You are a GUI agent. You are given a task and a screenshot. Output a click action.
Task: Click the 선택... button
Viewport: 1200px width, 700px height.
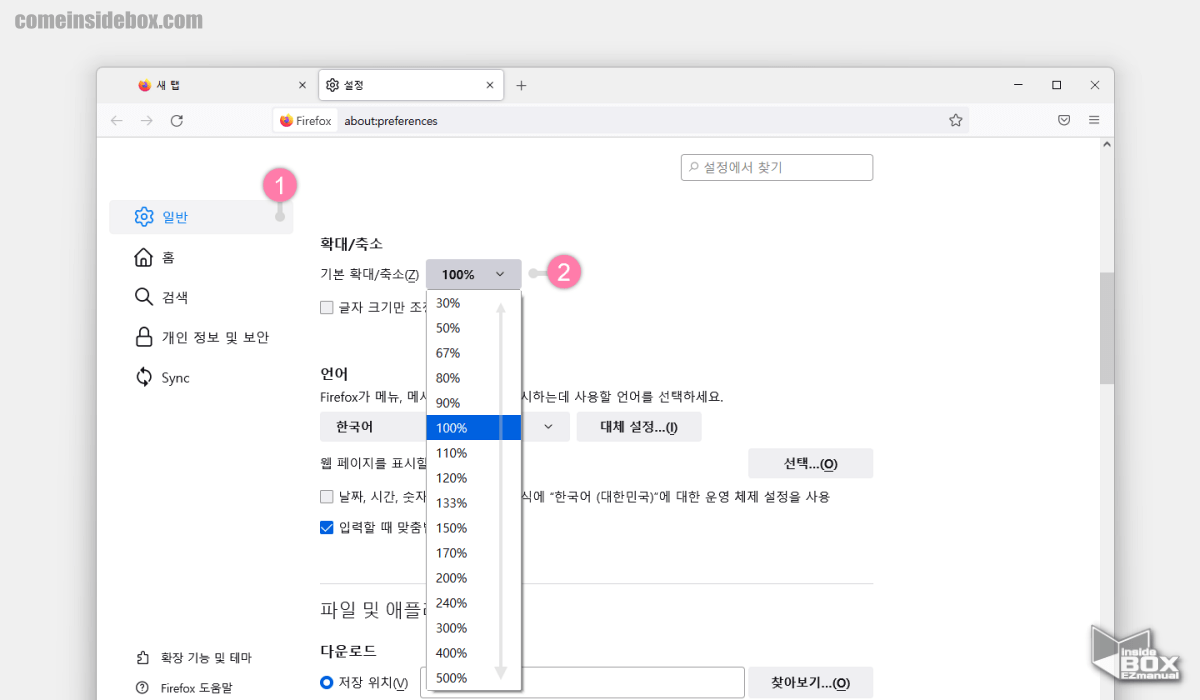(810, 464)
